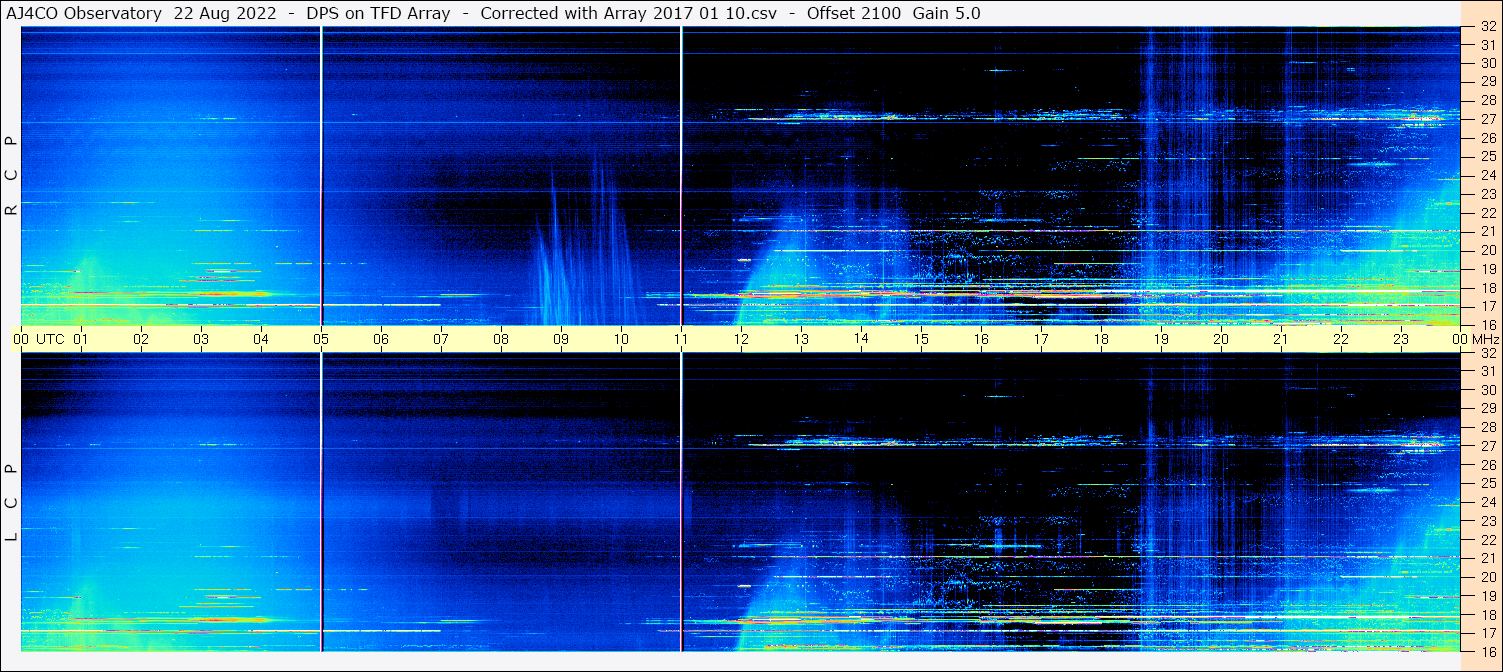Click the 10 hour tick label
The width and height of the screenshot is (1503, 672).
pyautogui.click(x=621, y=339)
